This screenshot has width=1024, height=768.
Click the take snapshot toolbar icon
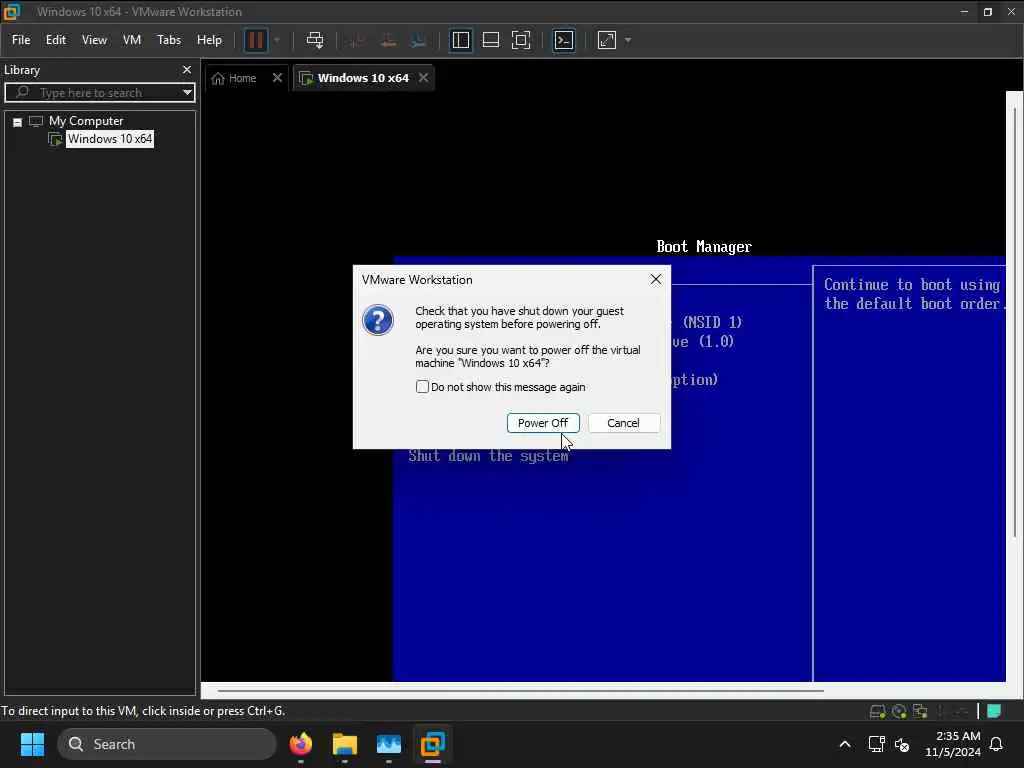point(356,40)
